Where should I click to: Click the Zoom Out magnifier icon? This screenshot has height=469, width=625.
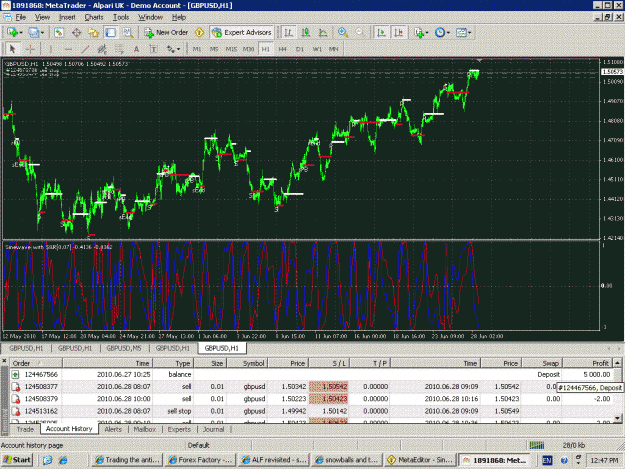360,33
